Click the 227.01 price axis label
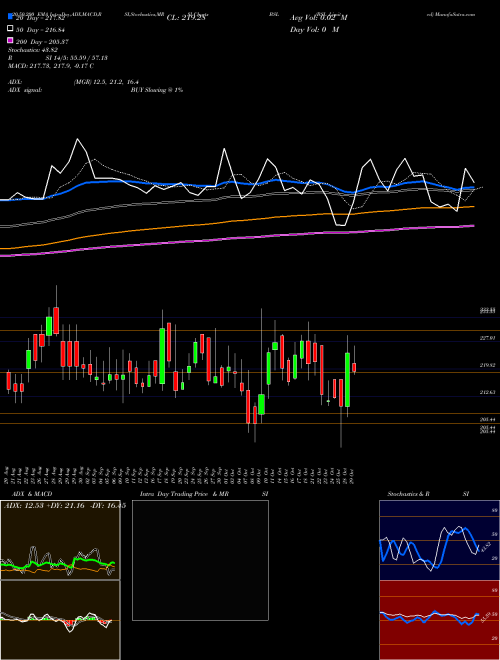 pos(487,338)
